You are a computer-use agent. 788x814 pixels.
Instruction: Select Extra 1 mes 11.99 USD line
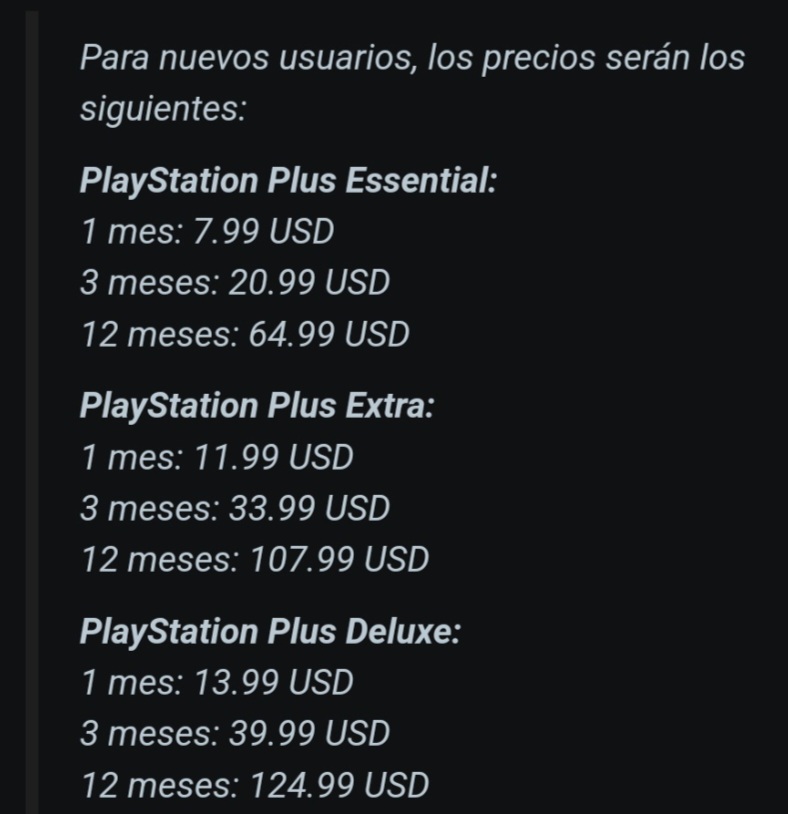click(x=218, y=457)
